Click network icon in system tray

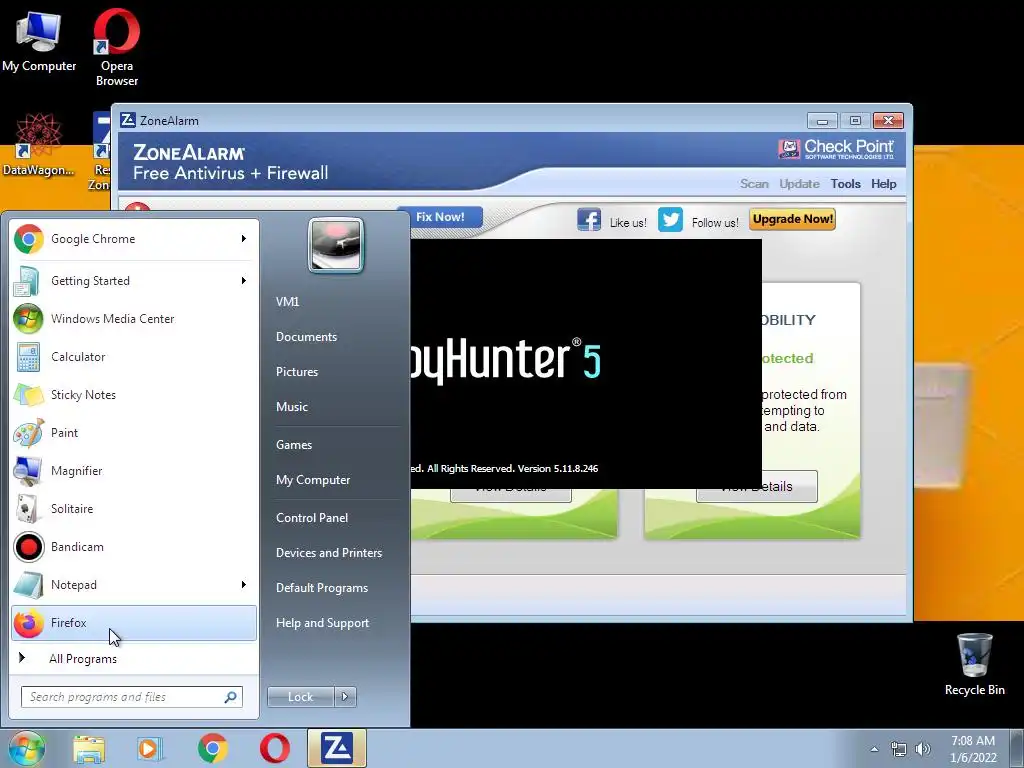(x=899, y=749)
